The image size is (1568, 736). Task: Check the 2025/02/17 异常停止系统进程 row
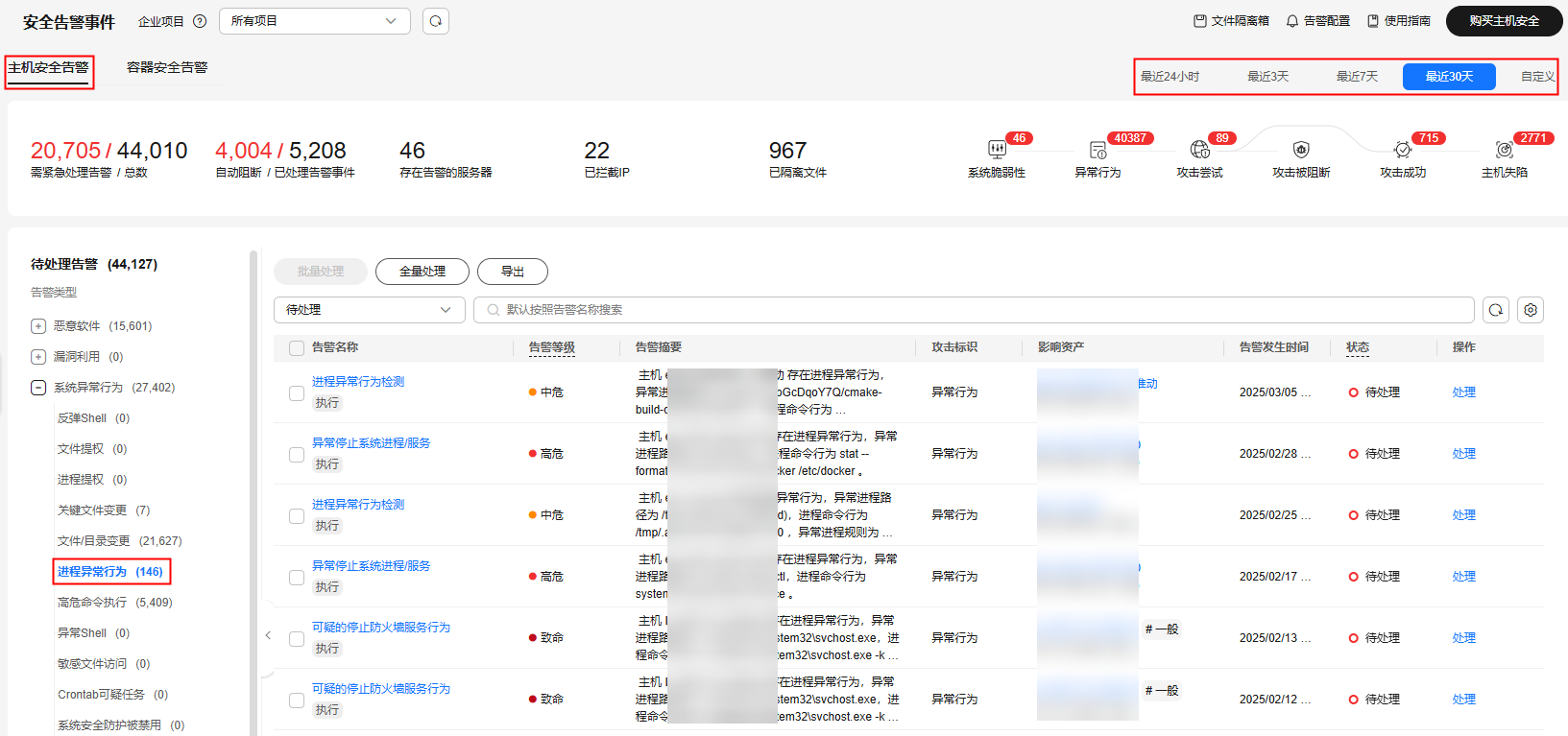(x=297, y=577)
